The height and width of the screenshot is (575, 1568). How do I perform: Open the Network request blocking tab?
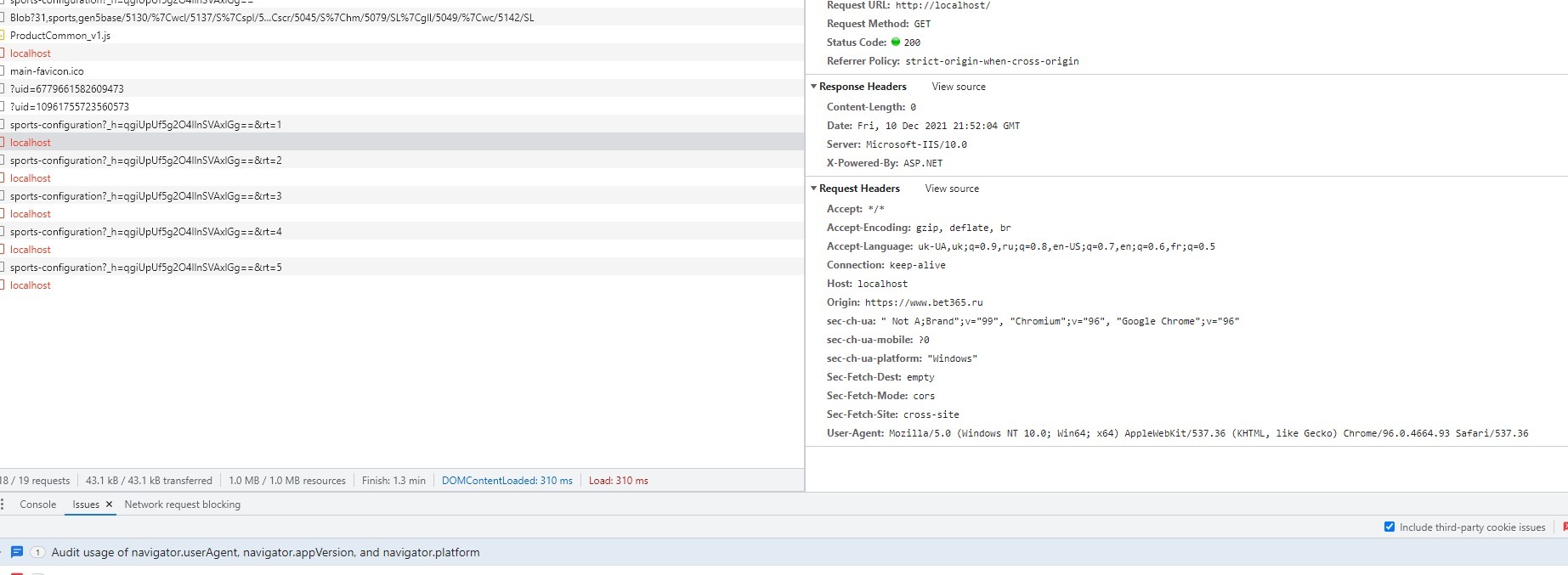pyautogui.click(x=183, y=505)
